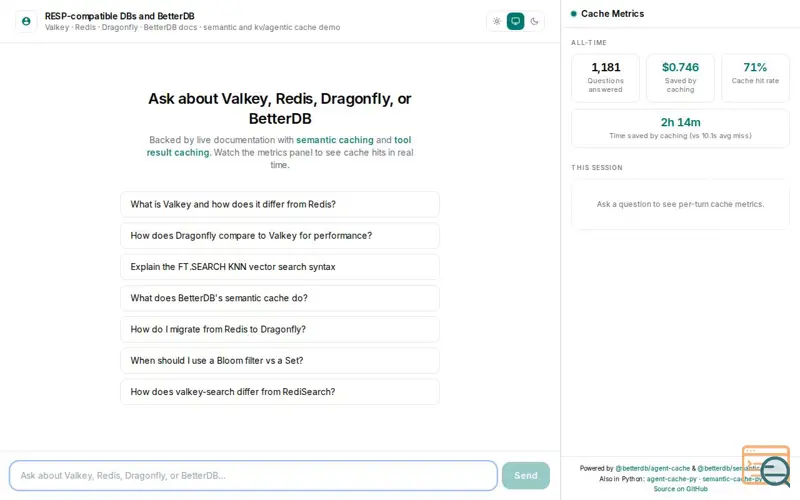Open the semantic caching link

[x=335, y=140]
